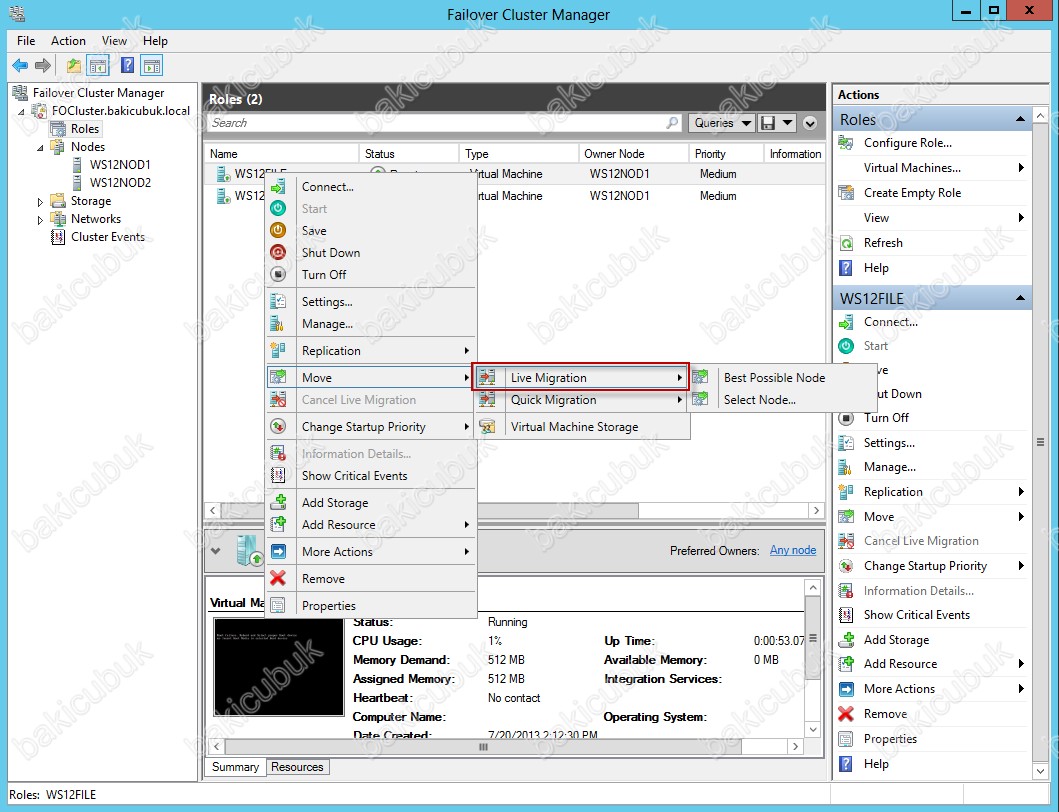This screenshot has width=1059, height=812.
Task: Open the Action menu
Action: click(x=68, y=41)
